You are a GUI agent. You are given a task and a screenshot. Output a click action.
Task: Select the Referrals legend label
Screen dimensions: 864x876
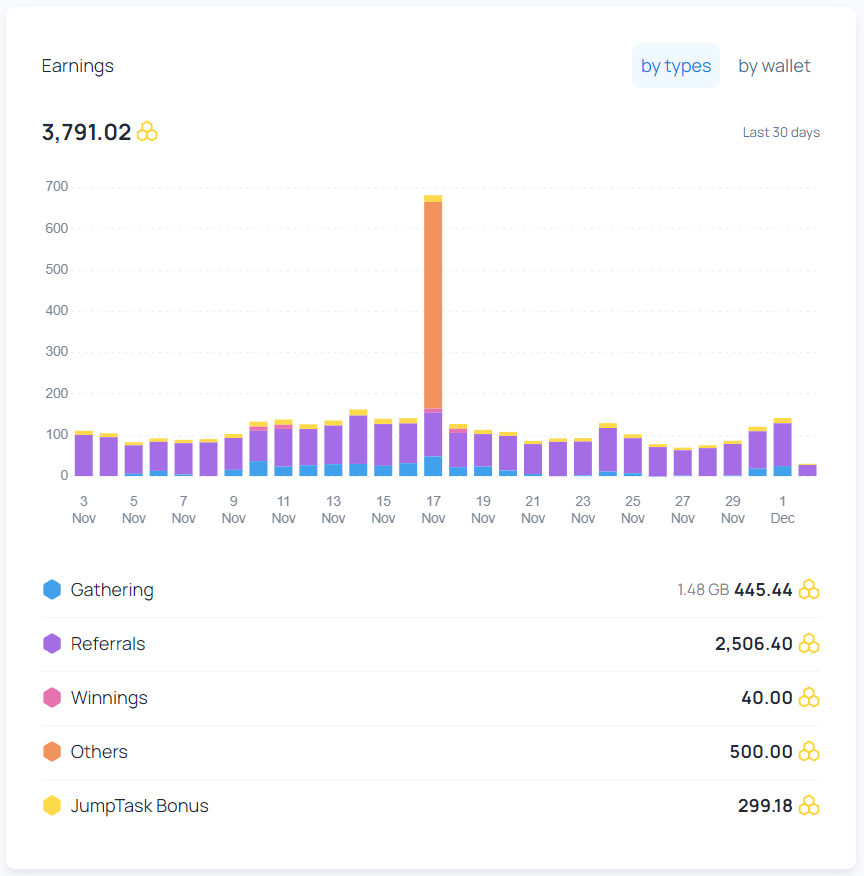pyautogui.click(x=108, y=644)
